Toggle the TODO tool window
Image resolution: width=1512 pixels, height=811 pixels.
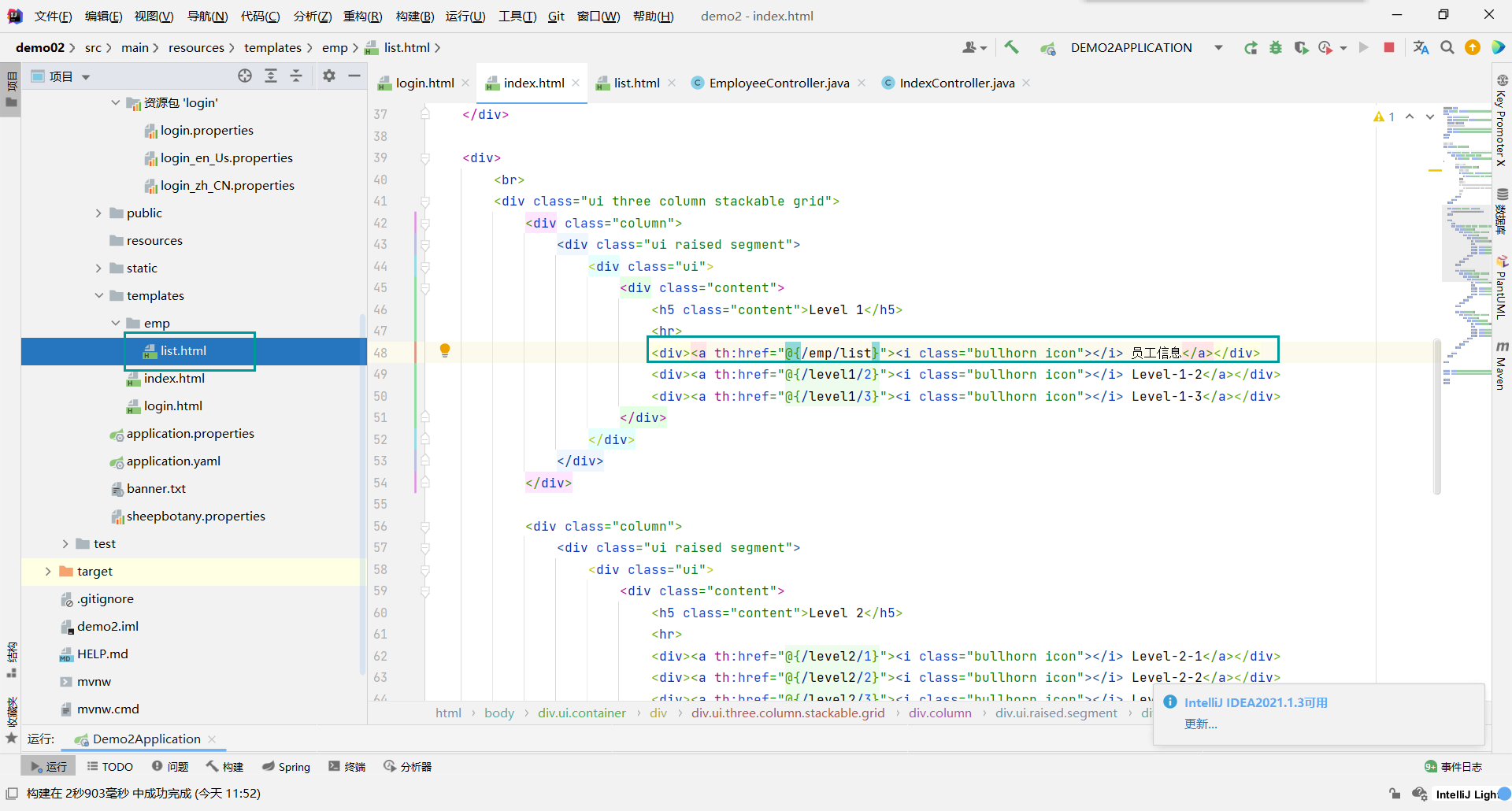point(109,766)
